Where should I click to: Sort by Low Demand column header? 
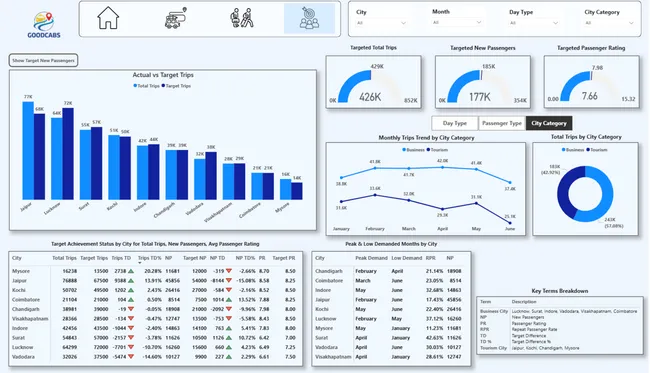[x=406, y=258]
